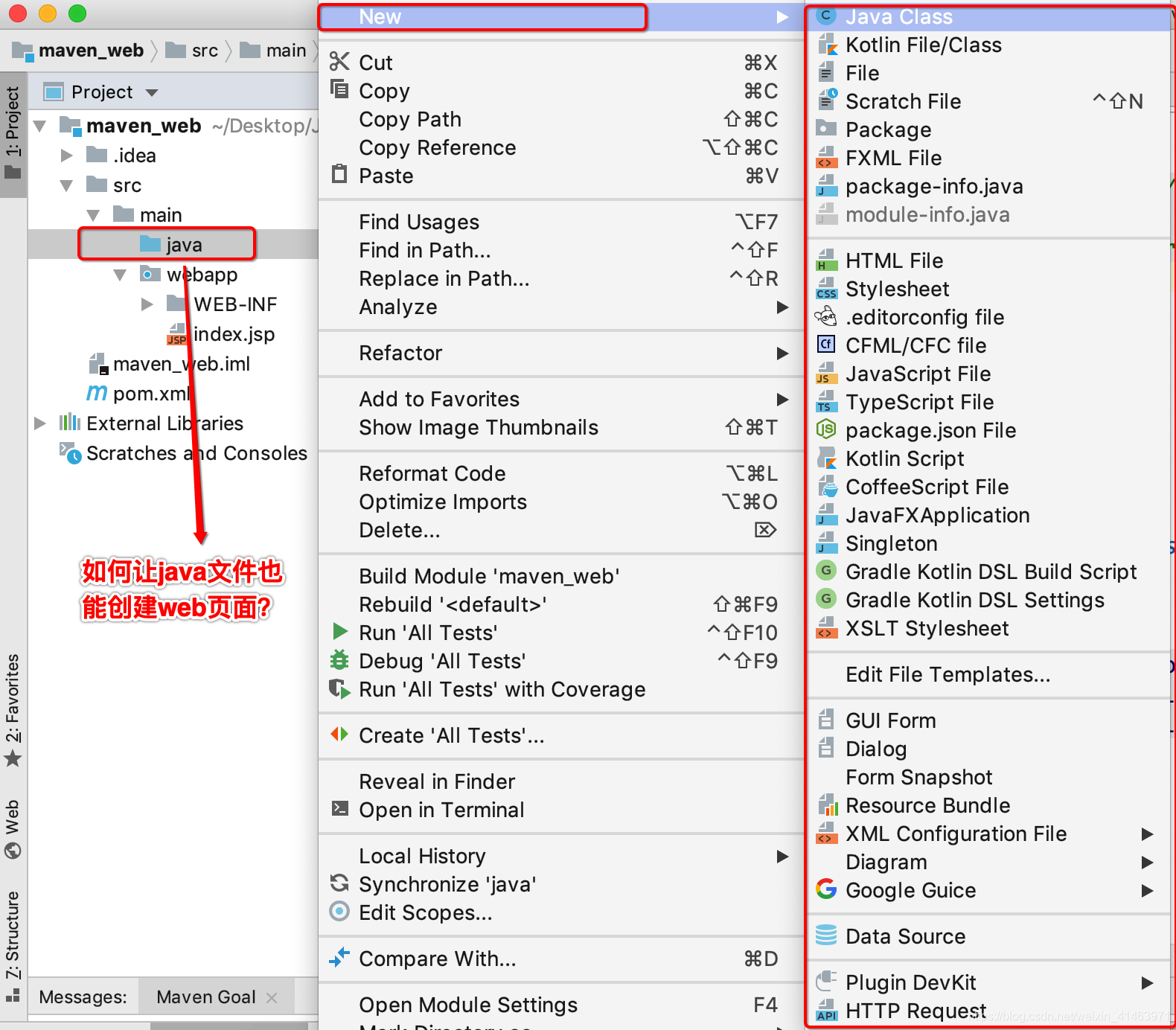Image resolution: width=1176 pixels, height=1030 pixels.
Task: Open the Plugin DevKit submenu
Action: click(988, 982)
